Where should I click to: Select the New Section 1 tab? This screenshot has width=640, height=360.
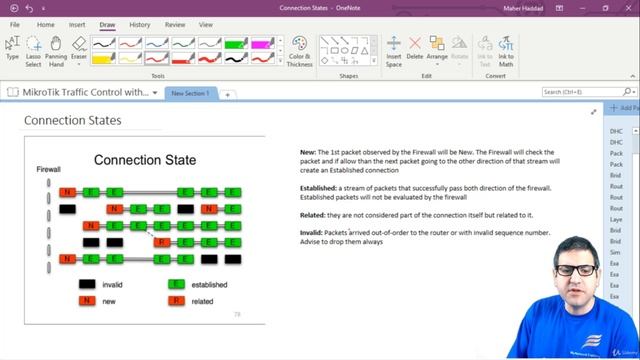[x=190, y=93]
